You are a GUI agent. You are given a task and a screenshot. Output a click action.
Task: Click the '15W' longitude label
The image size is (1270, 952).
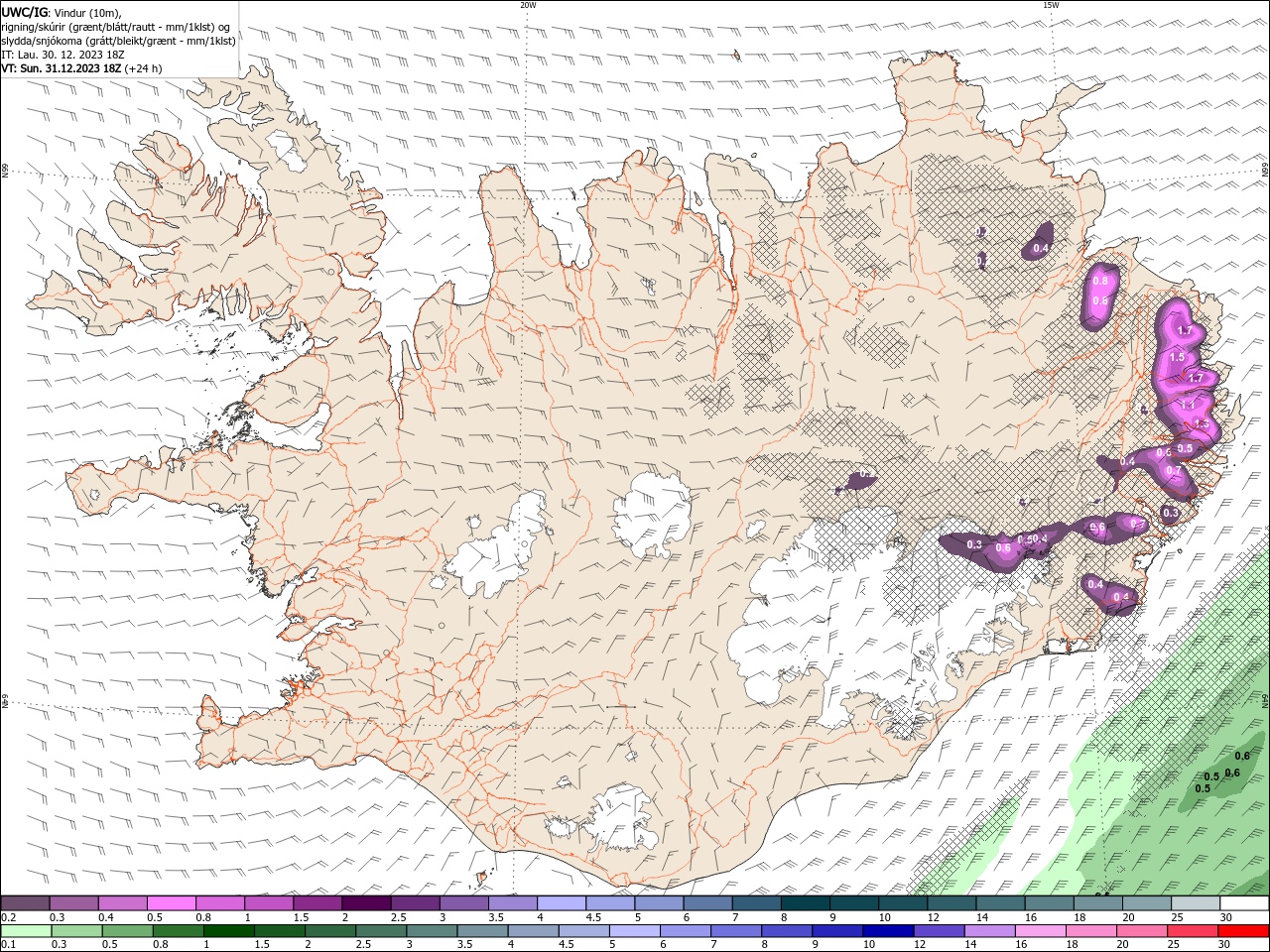tap(1050, 5)
